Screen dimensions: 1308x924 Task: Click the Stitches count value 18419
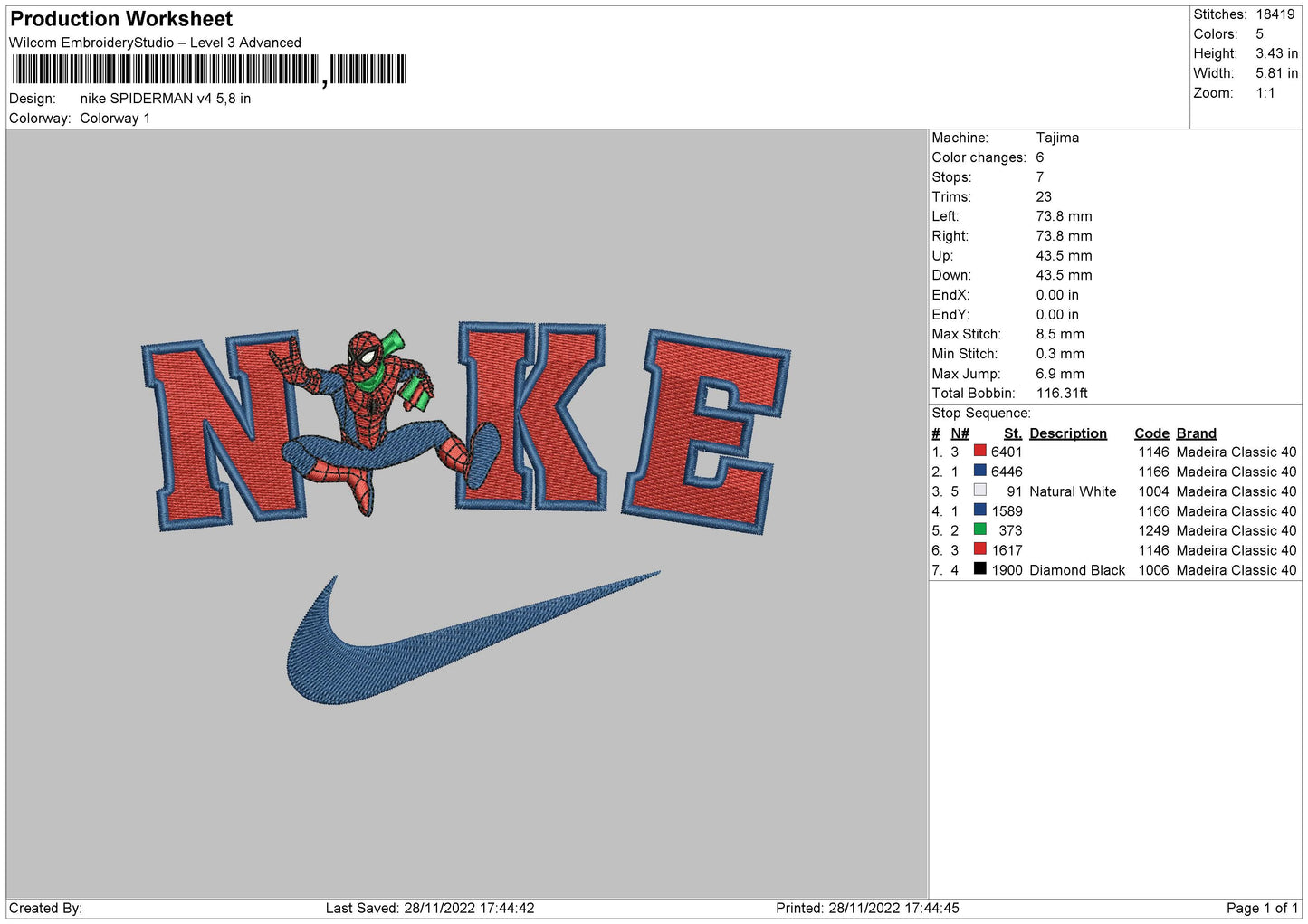click(1275, 14)
